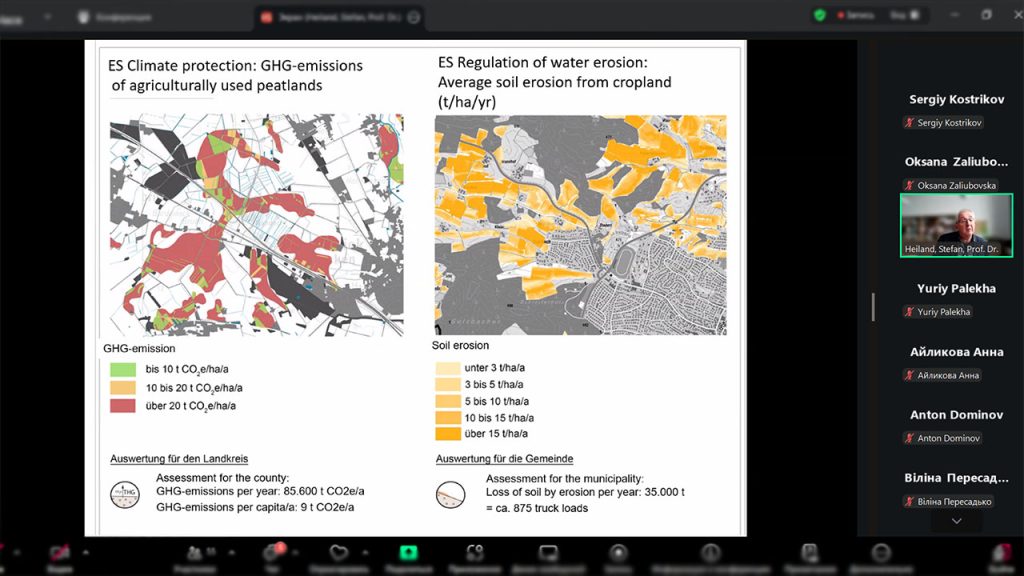This screenshot has width=1024, height=576.
Task: Click Heiland Stefan's video thumbnail
Action: click(956, 225)
